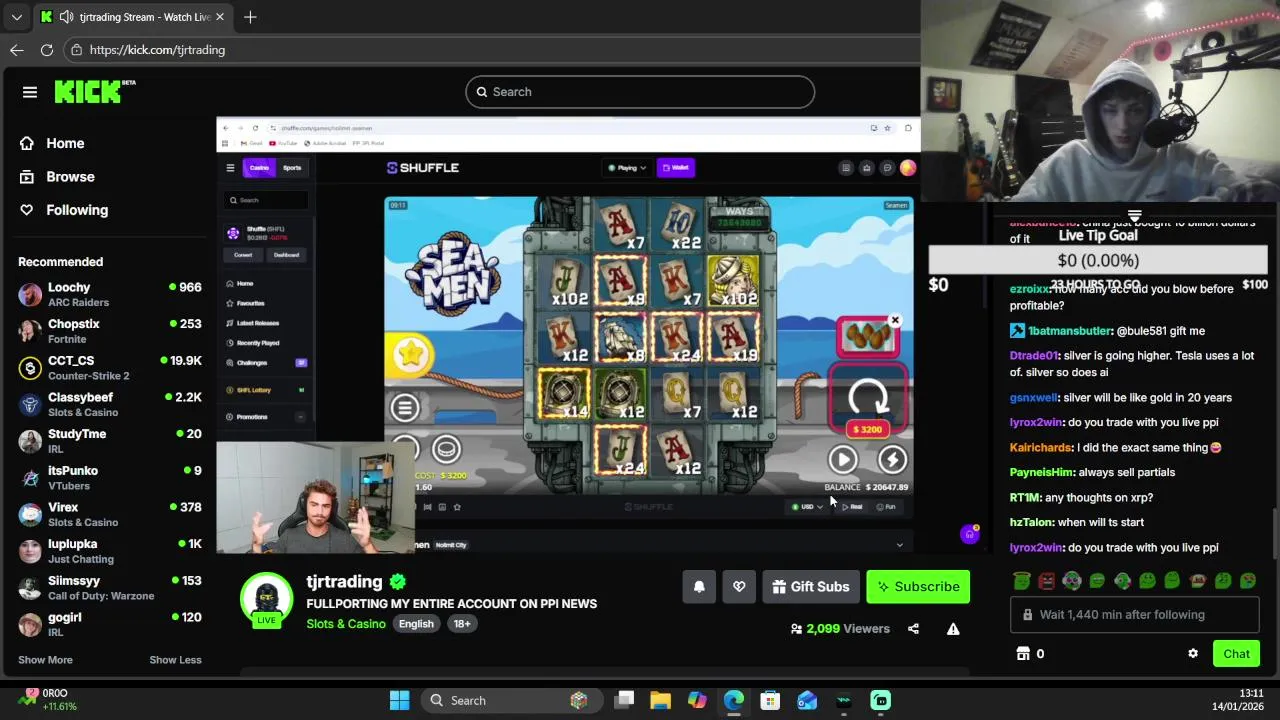Open recommended channel CCT_CS
1280x720 pixels.
click(x=110, y=367)
